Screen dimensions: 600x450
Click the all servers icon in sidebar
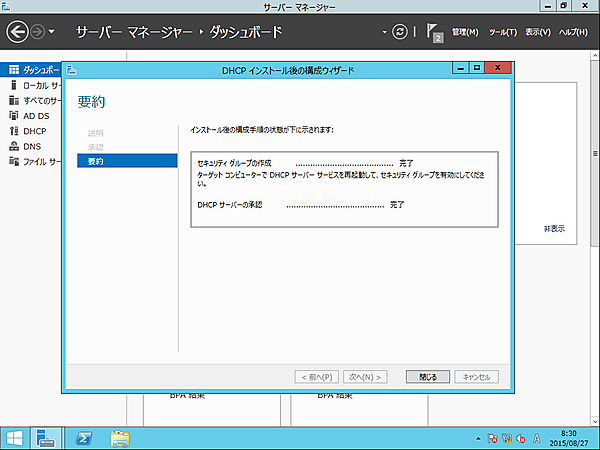coord(14,100)
